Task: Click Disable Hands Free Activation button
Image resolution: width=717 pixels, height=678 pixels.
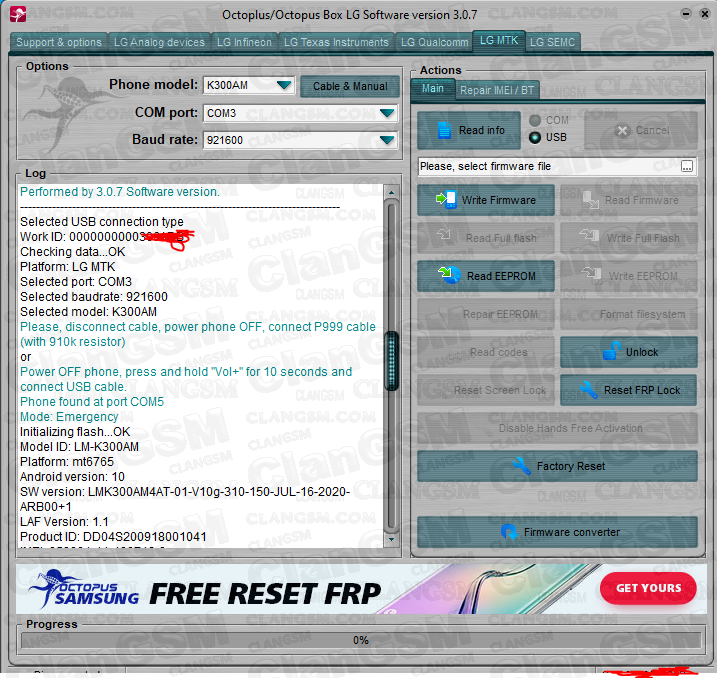Action: (557, 428)
